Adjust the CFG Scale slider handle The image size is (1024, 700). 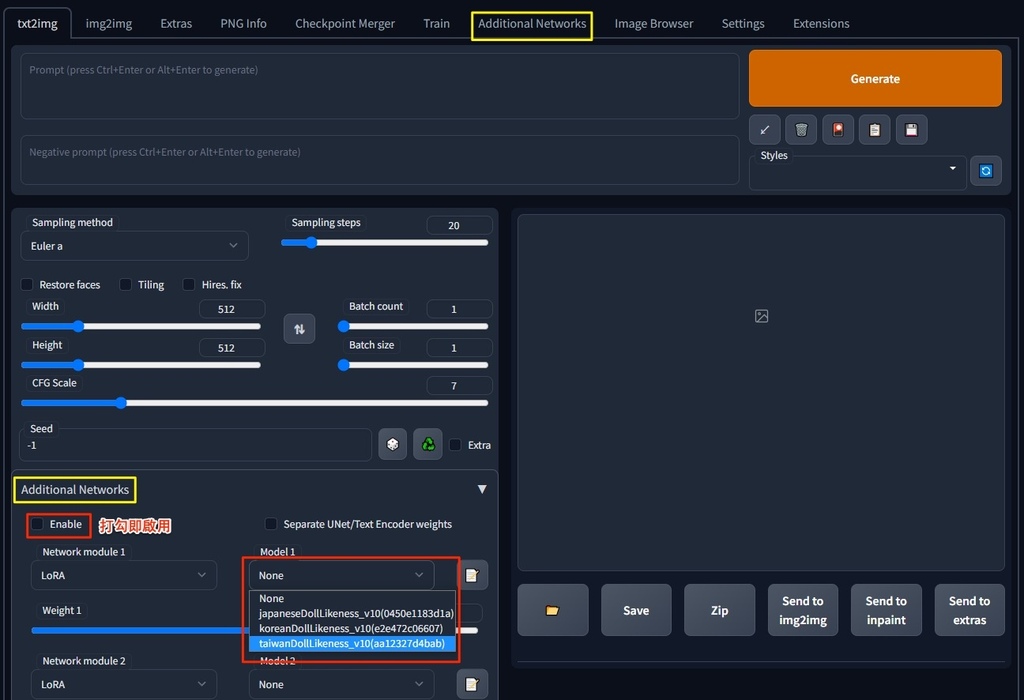coord(121,403)
